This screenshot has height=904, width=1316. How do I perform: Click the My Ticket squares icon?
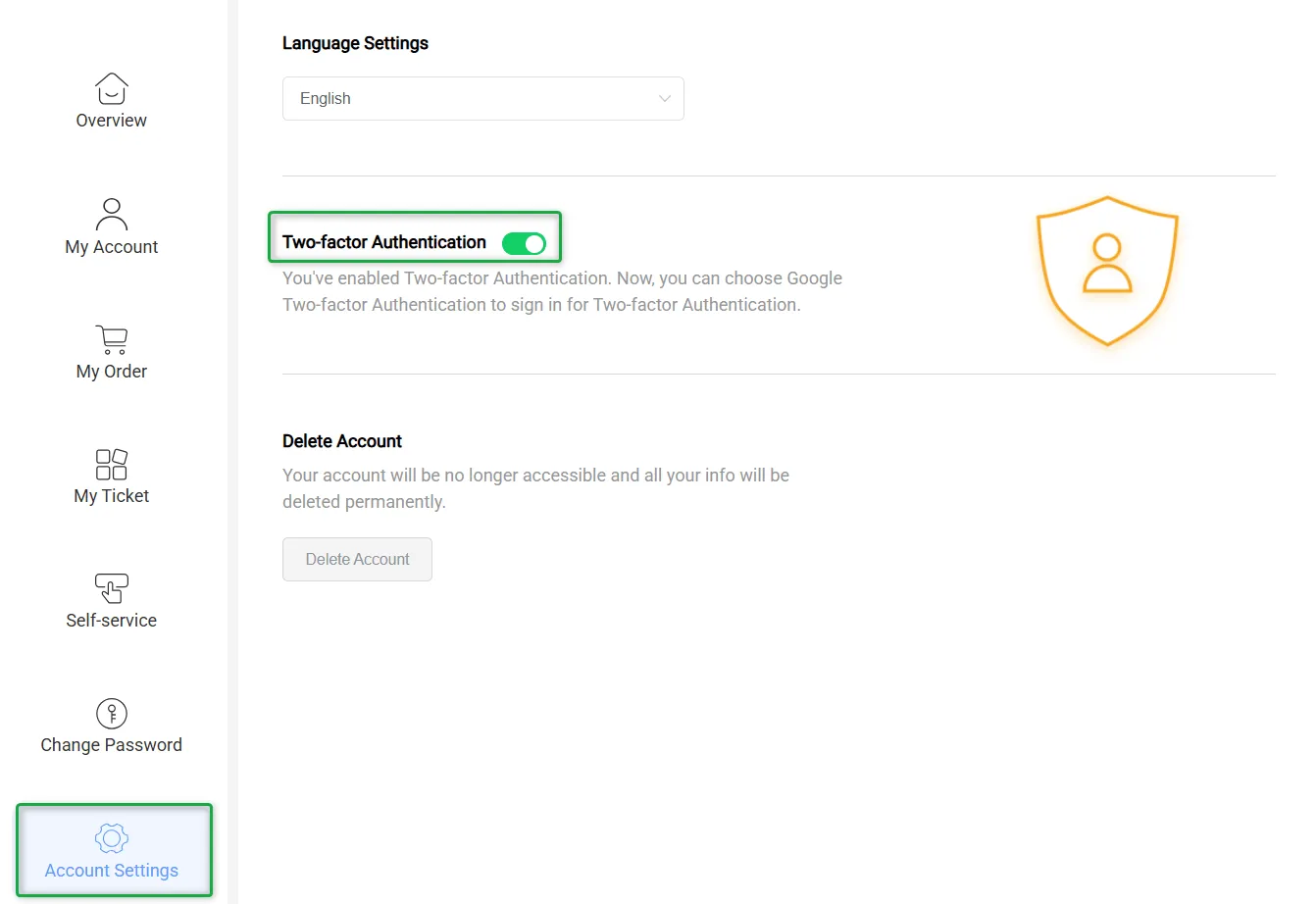pyautogui.click(x=111, y=464)
